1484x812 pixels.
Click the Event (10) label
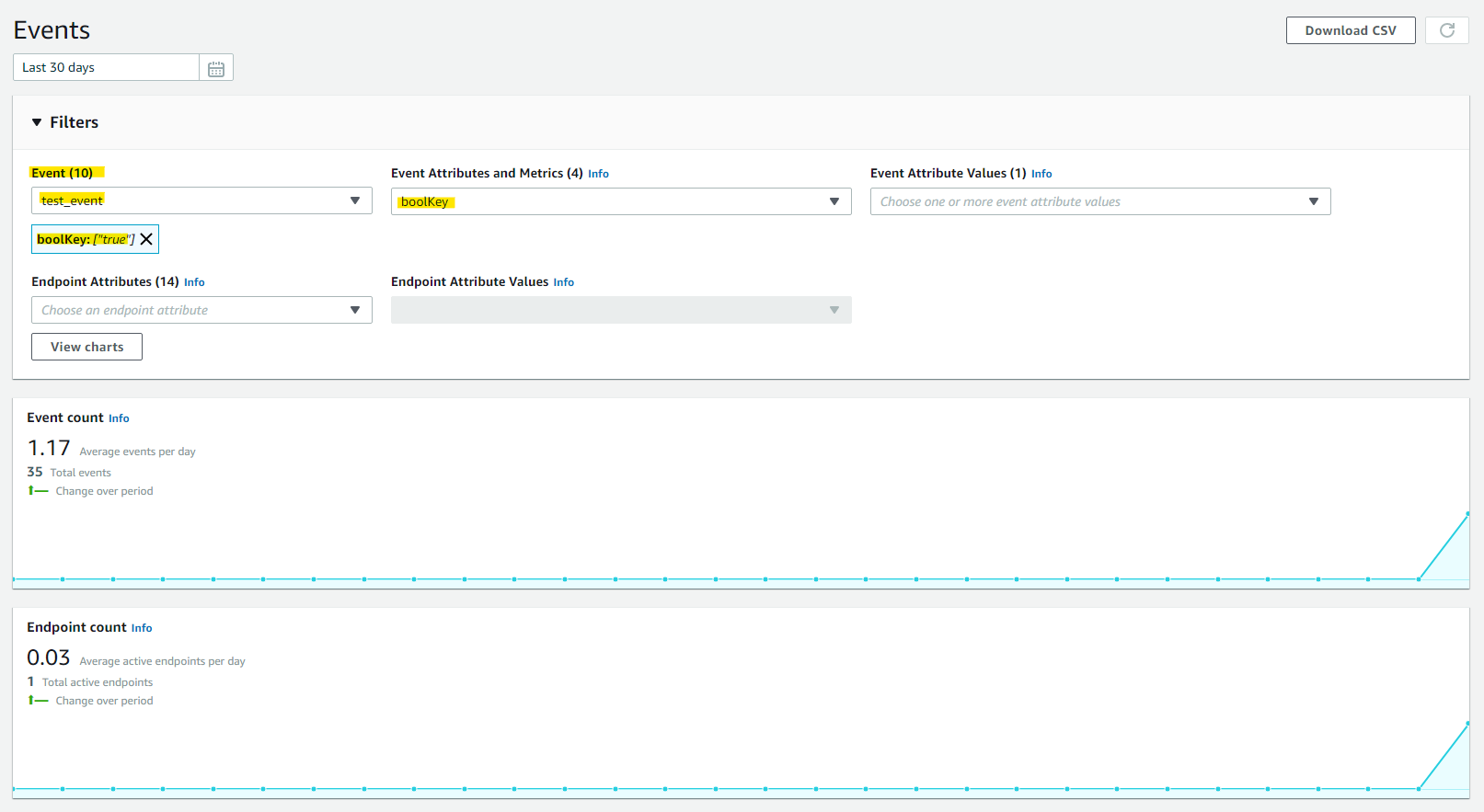coord(63,173)
